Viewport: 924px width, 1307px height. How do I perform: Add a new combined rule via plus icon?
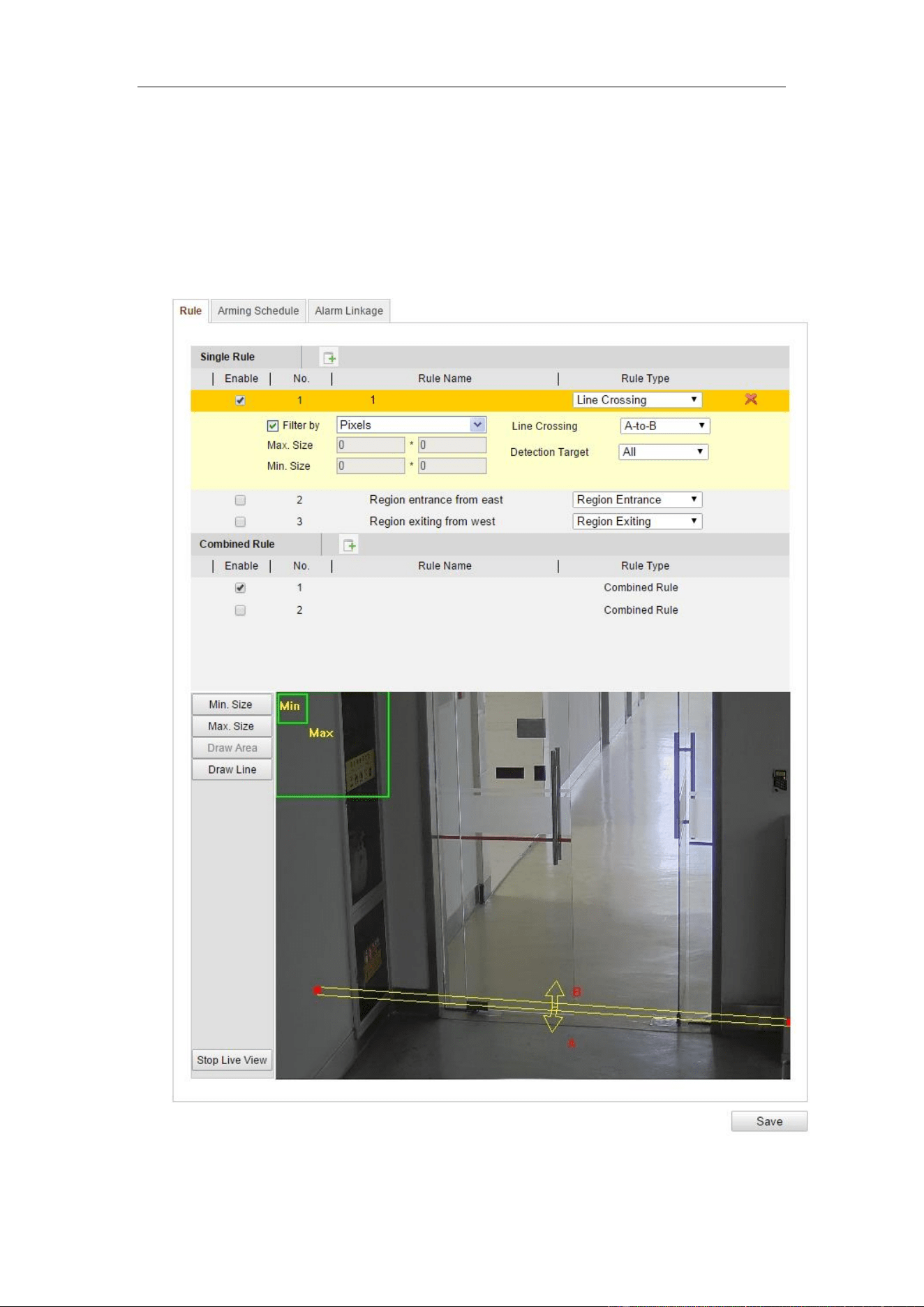350,545
